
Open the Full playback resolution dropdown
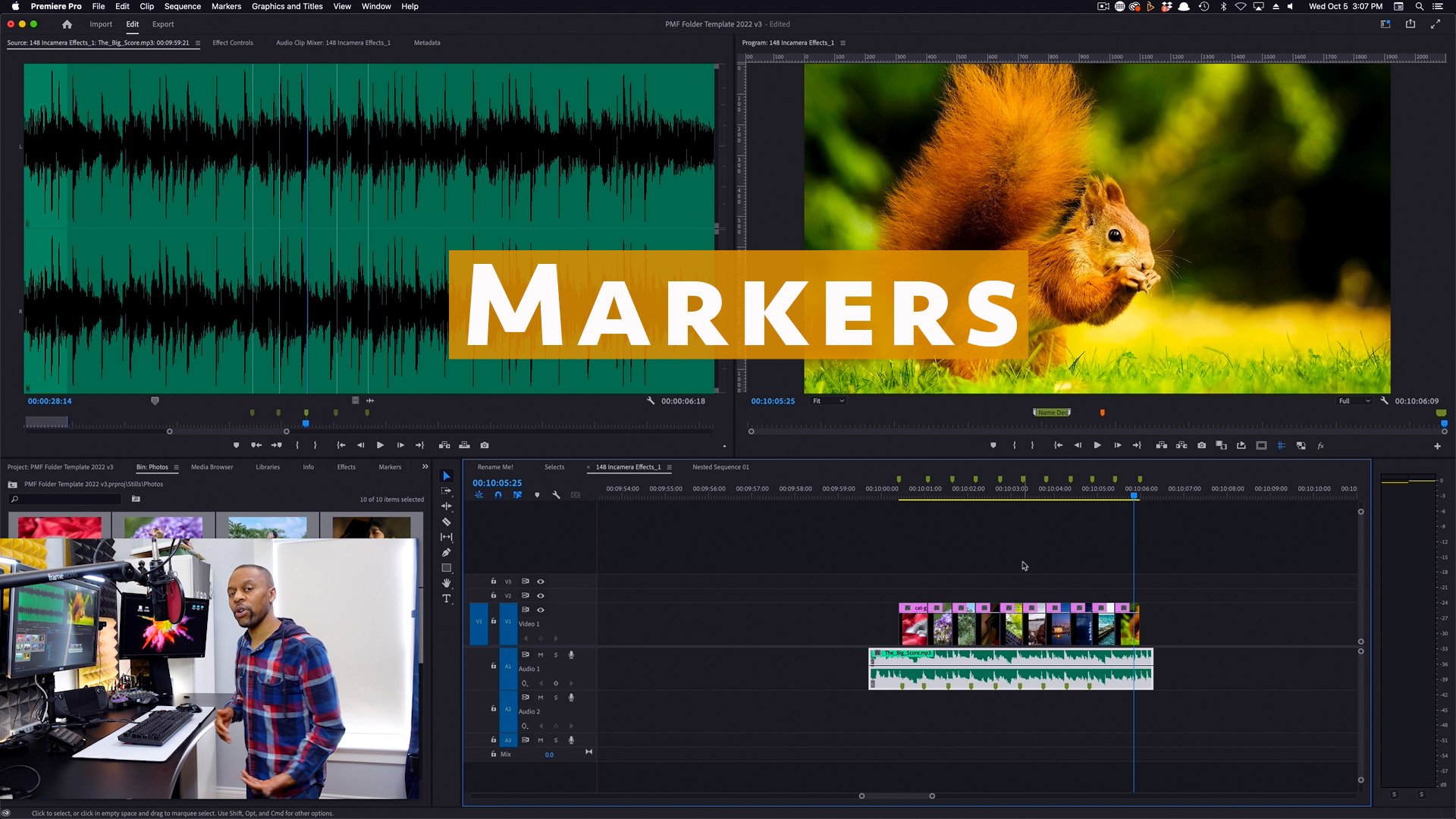coord(1354,401)
